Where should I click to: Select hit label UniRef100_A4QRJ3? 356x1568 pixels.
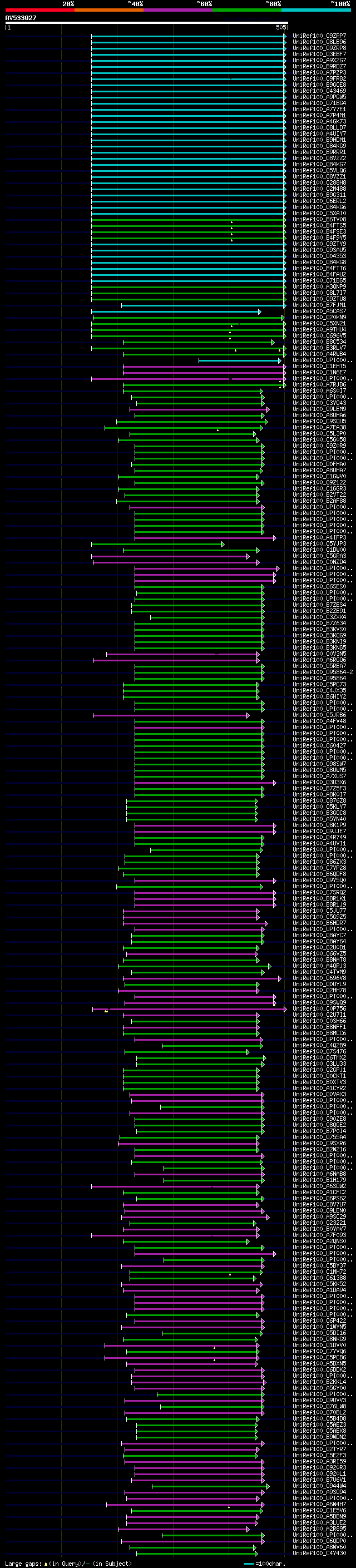pos(319,966)
